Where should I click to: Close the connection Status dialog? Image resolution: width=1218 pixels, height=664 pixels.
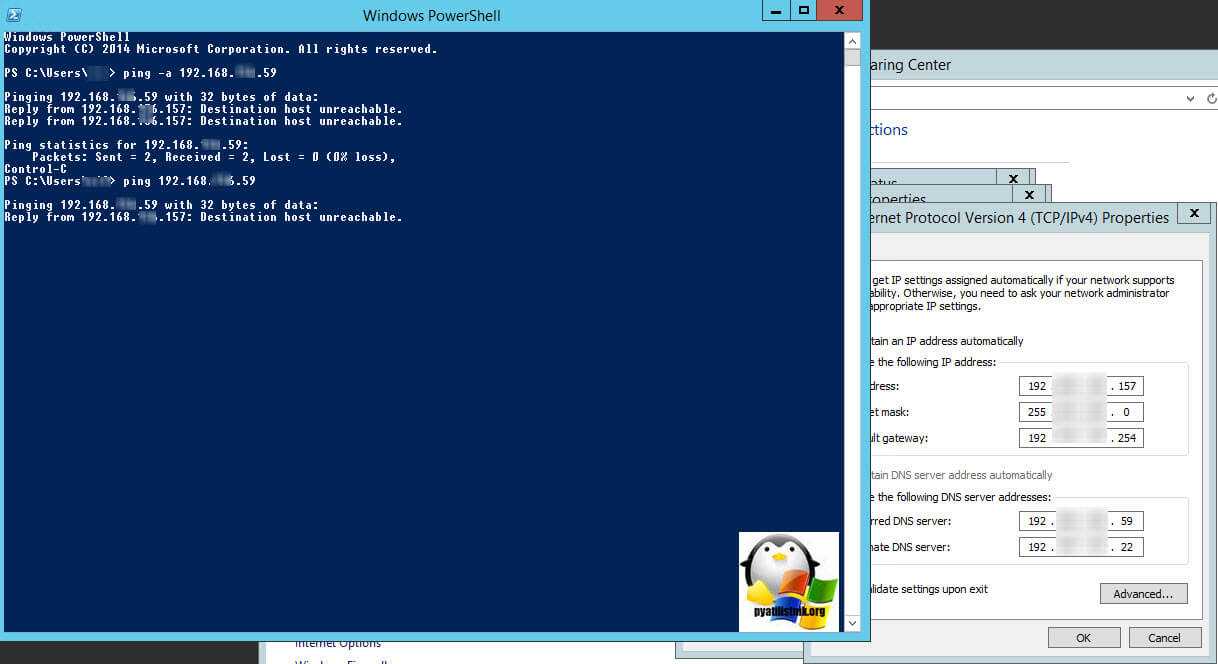tap(1013, 179)
